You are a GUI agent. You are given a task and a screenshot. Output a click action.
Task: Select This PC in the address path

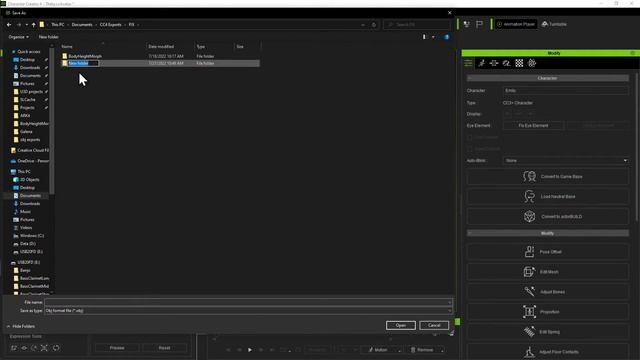58,24
